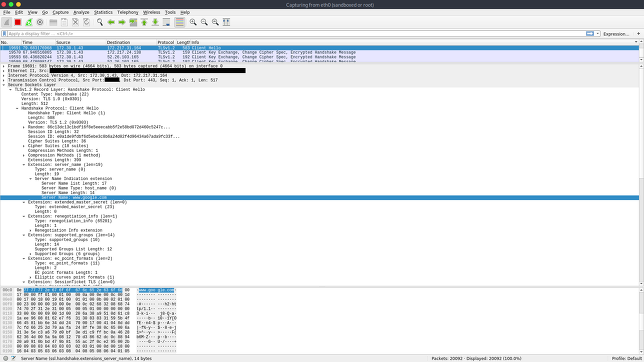Select the Server Name Type: host_name row
The height and width of the screenshot is (362, 644).
click(319, 188)
